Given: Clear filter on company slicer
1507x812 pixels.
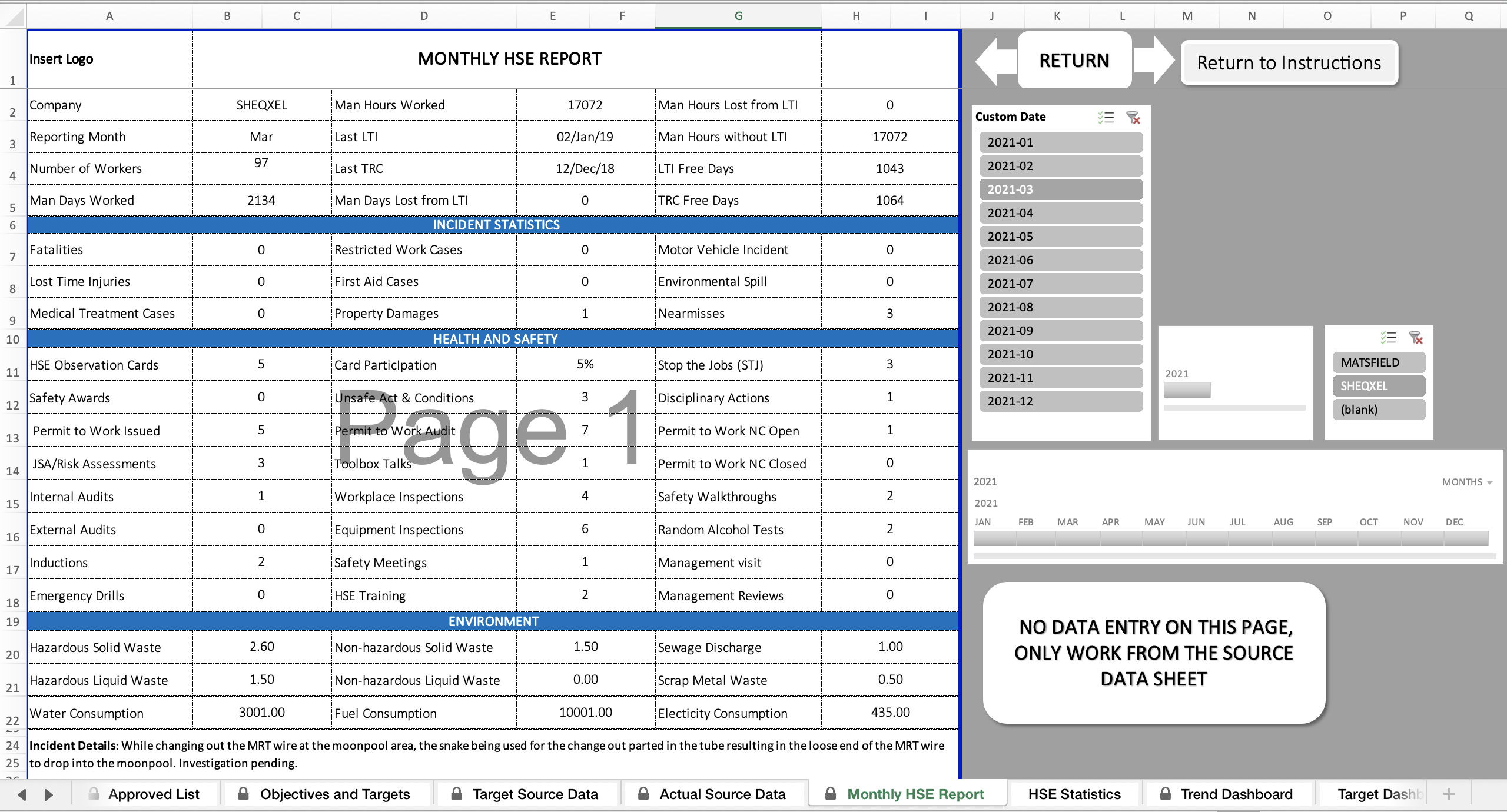Looking at the screenshot, I should click(1416, 337).
